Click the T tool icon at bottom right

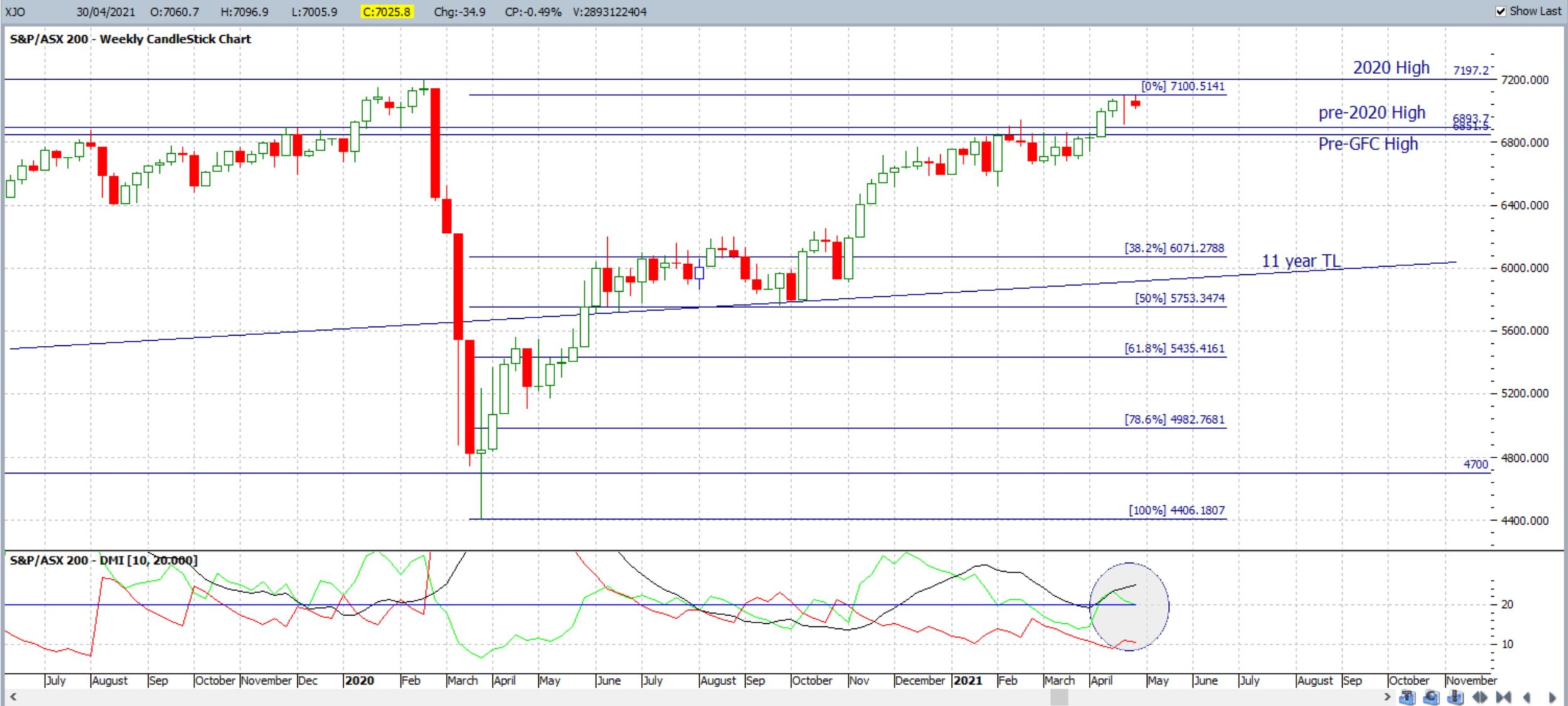point(1407,697)
